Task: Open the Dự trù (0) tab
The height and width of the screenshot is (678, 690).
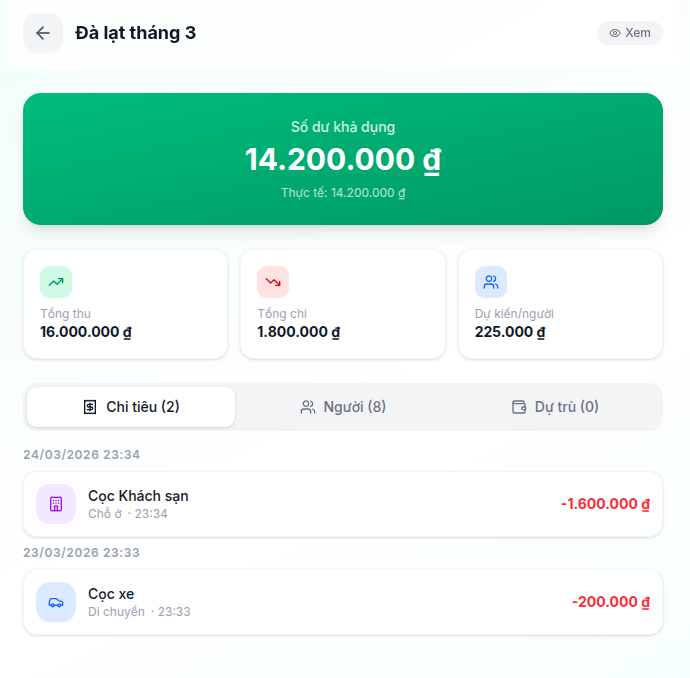Action: point(556,407)
